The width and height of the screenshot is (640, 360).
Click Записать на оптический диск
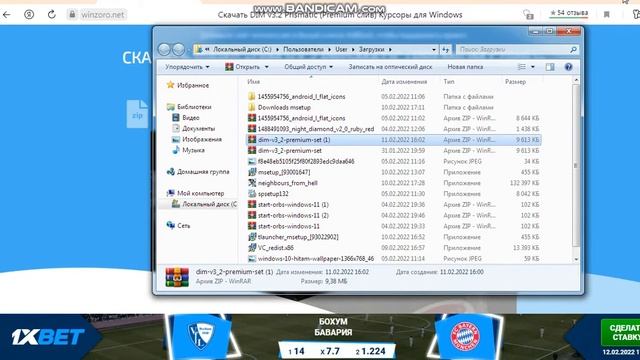coord(390,67)
